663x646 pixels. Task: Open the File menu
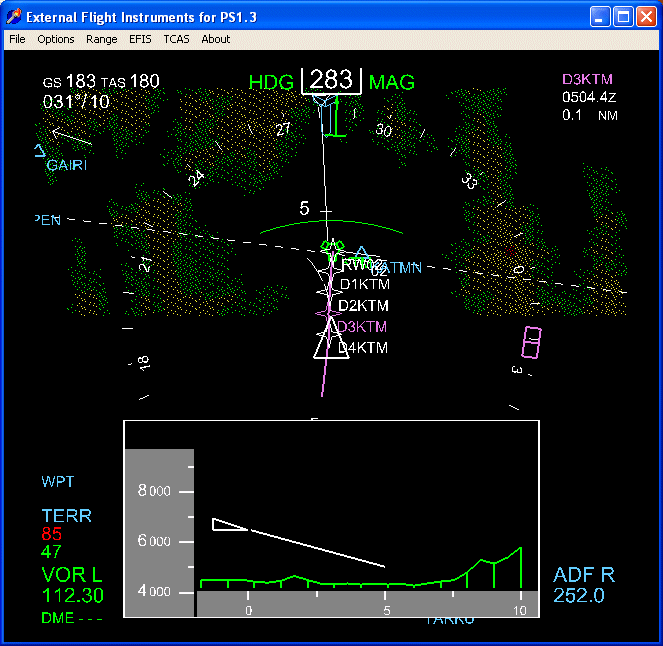[x=17, y=39]
